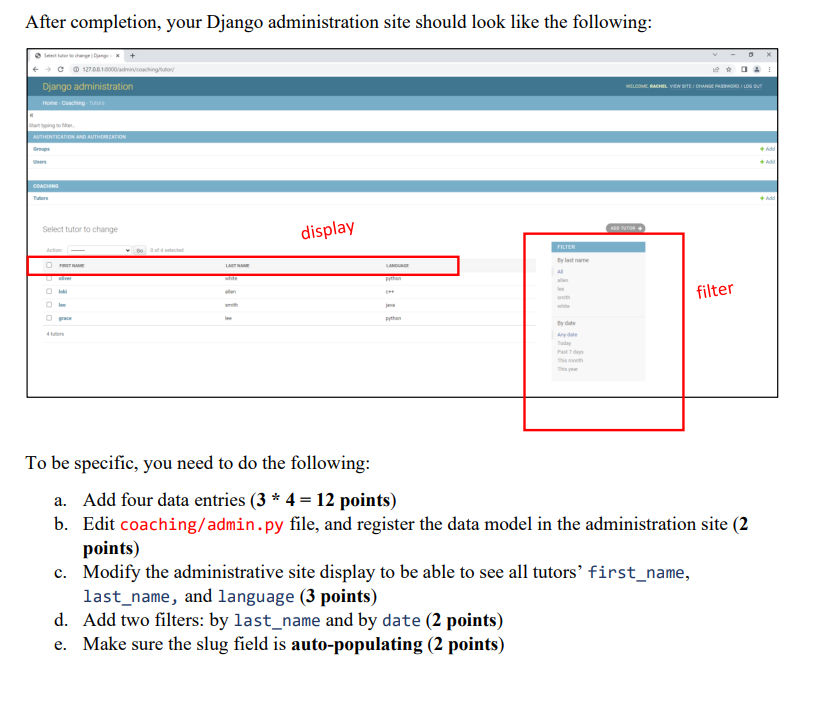Click the LOG OUT link
The height and width of the screenshot is (708, 829).
pos(753,86)
